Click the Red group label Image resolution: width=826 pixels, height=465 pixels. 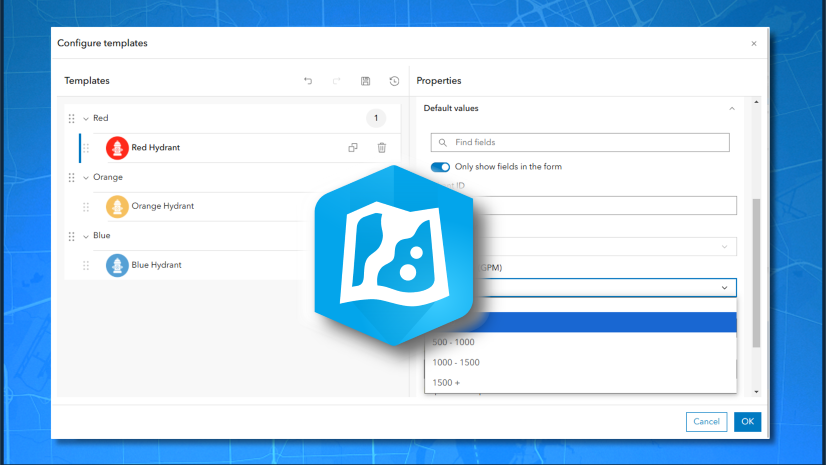tap(101, 118)
